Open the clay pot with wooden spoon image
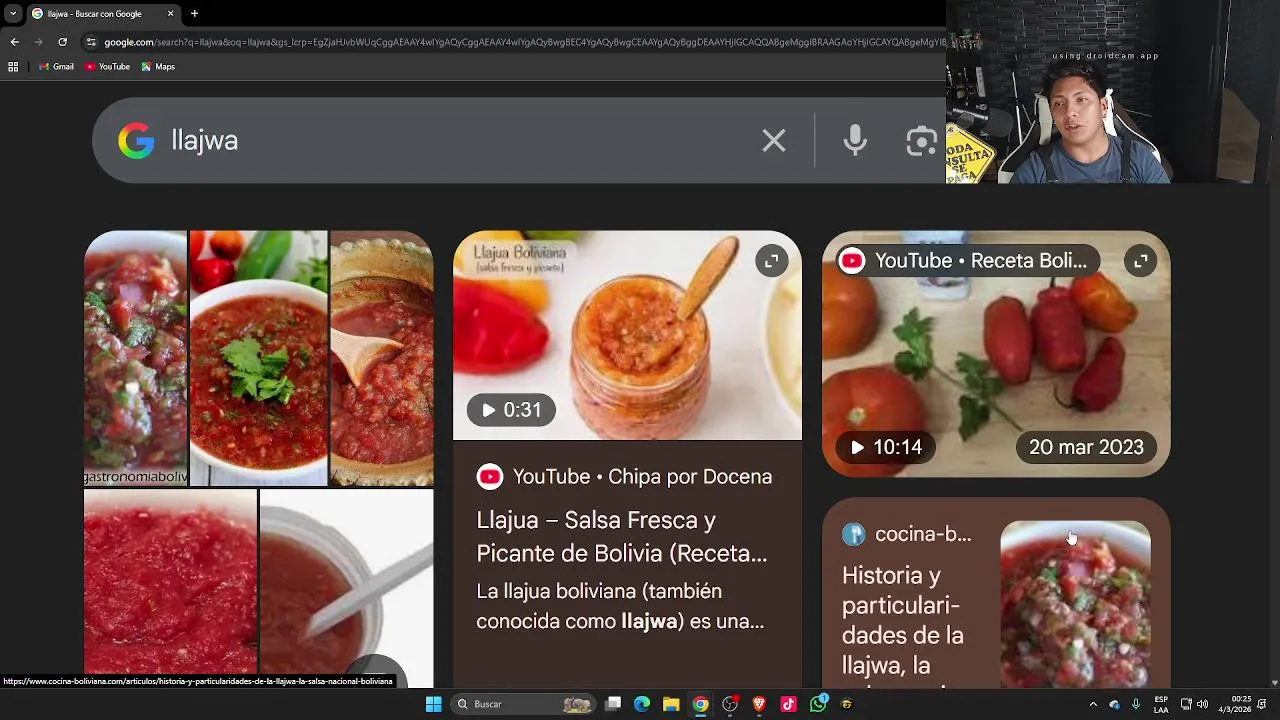Image resolution: width=1280 pixels, height=720 pixels. tap(382, 358)
